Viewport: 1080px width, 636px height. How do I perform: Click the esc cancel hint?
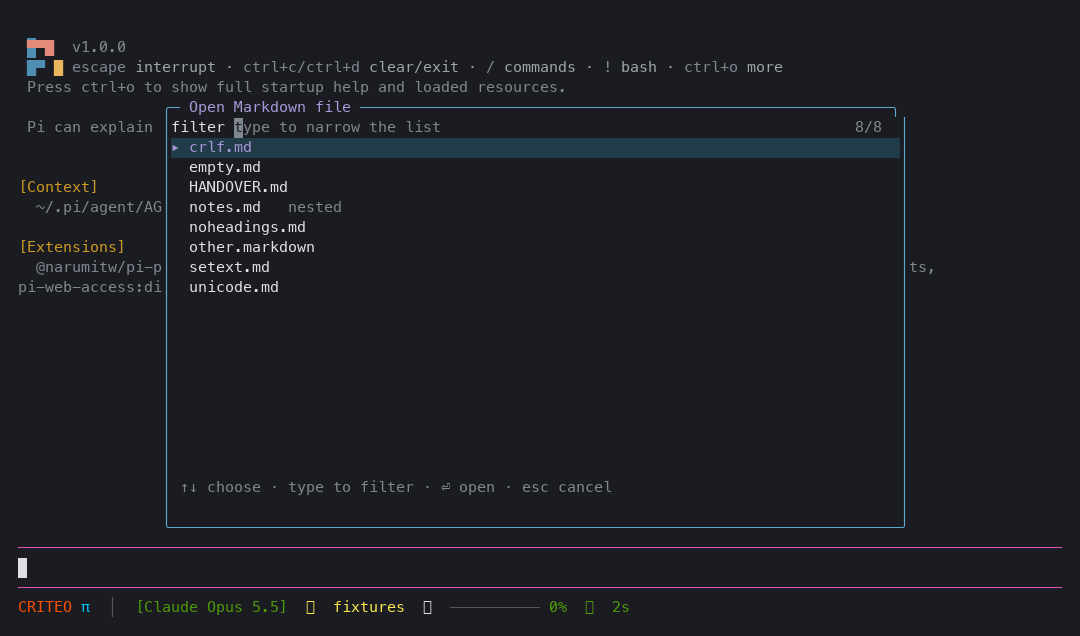click(x=567, y=487)
